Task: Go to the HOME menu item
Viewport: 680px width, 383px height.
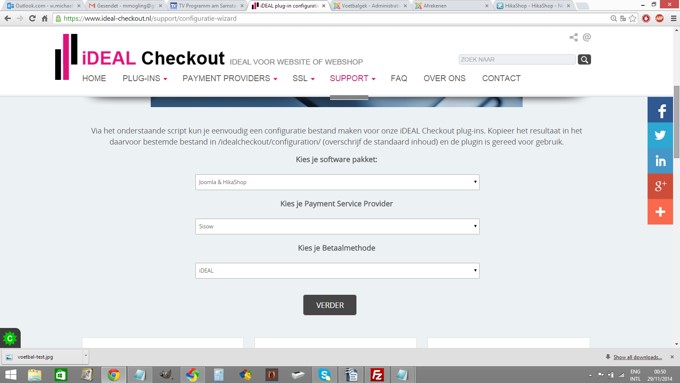Action: (94, 79)
